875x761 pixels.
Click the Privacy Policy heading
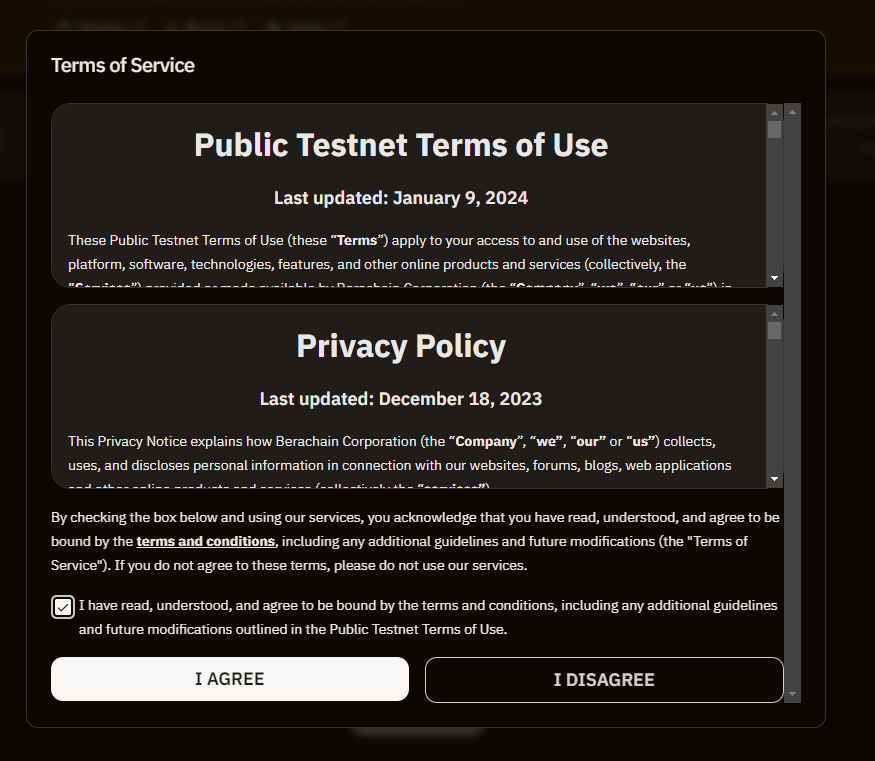401,346
